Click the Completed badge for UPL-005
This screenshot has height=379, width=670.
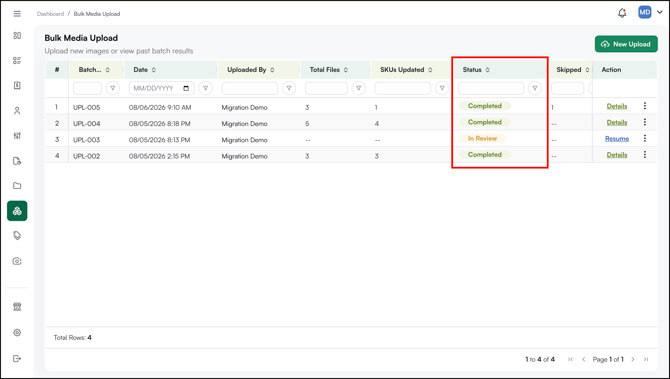point(485,106)
